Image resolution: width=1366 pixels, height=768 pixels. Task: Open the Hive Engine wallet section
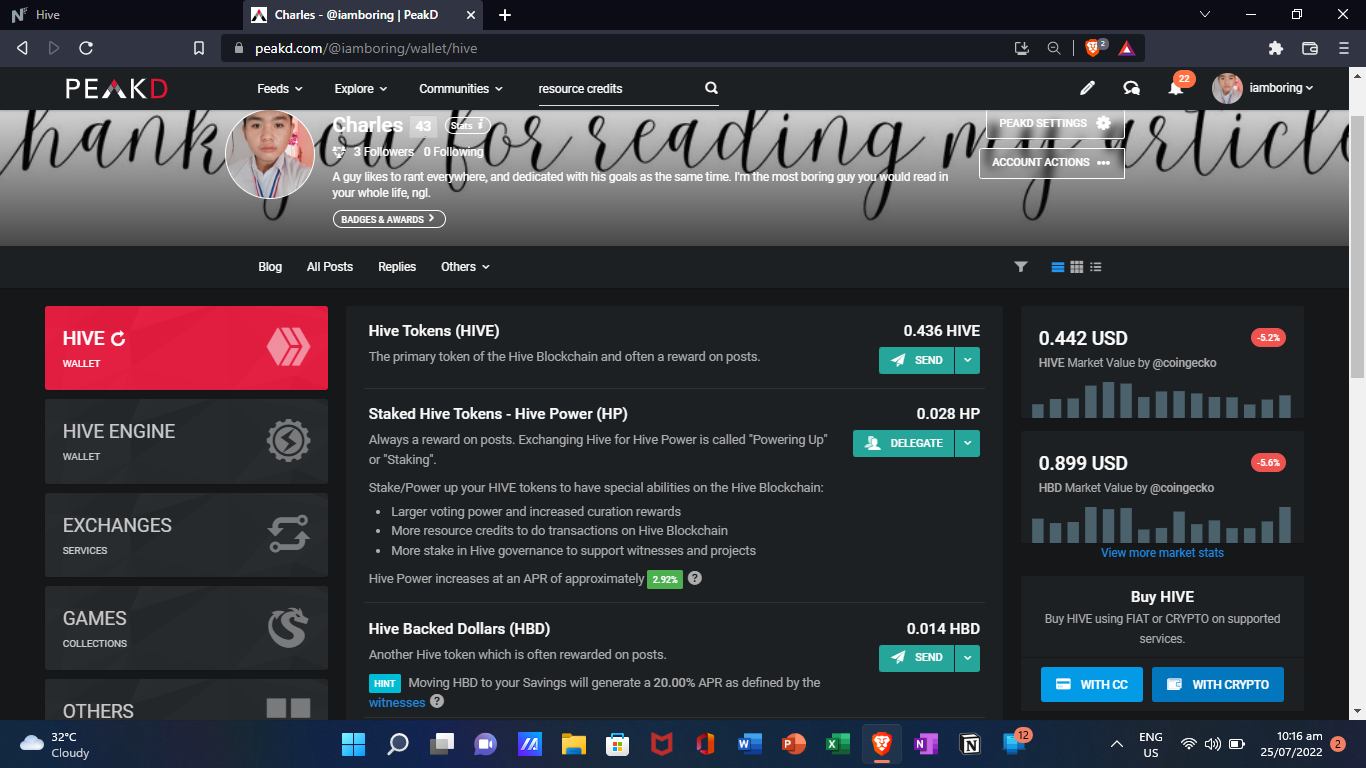tap(186, 442)
